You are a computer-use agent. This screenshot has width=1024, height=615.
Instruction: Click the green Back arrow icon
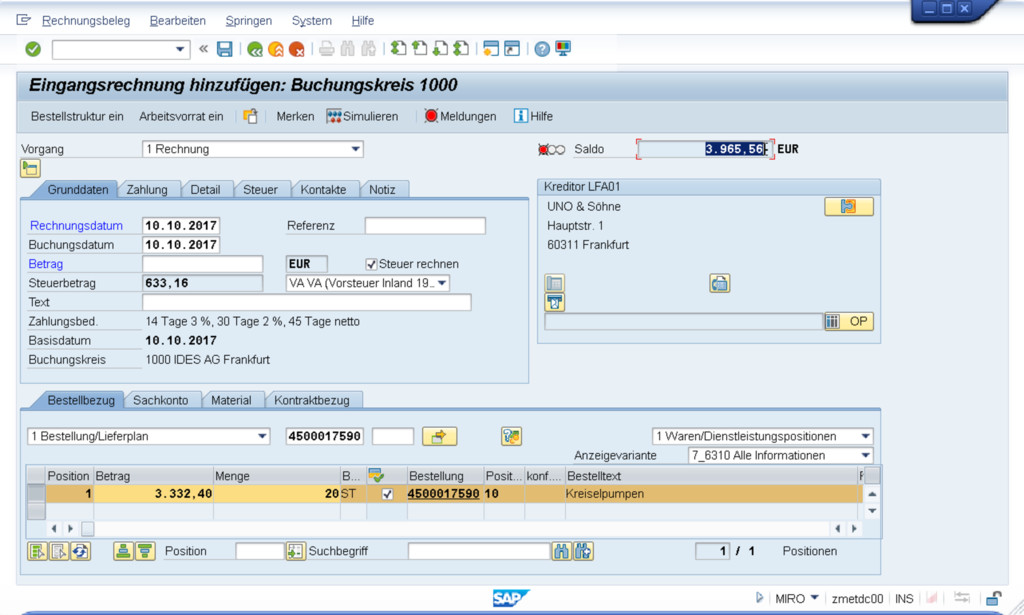255,49
